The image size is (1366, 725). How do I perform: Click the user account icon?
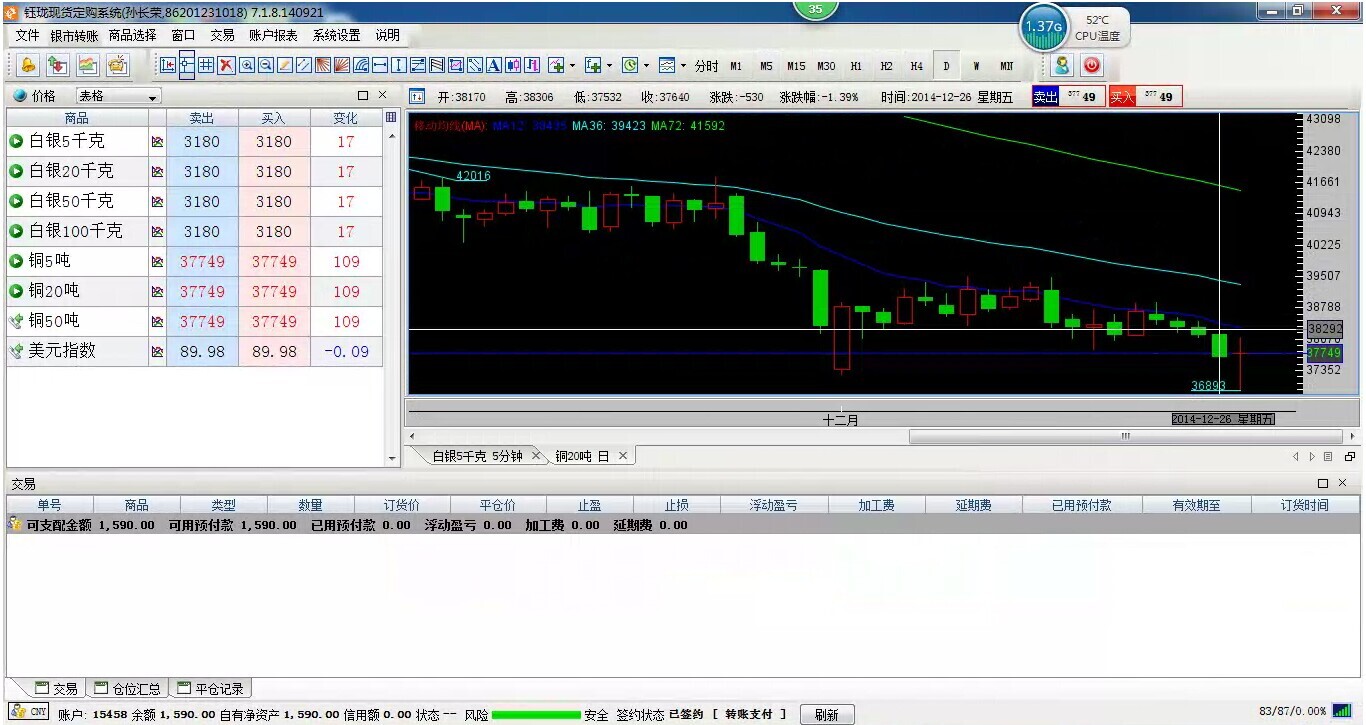pyautogui.click(x=1062, y=65)
